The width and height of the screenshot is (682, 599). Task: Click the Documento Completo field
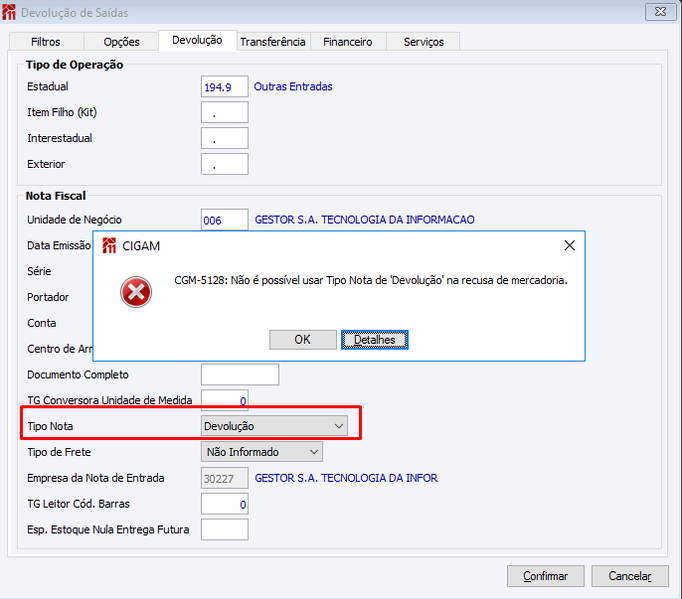tap(240, 375)
